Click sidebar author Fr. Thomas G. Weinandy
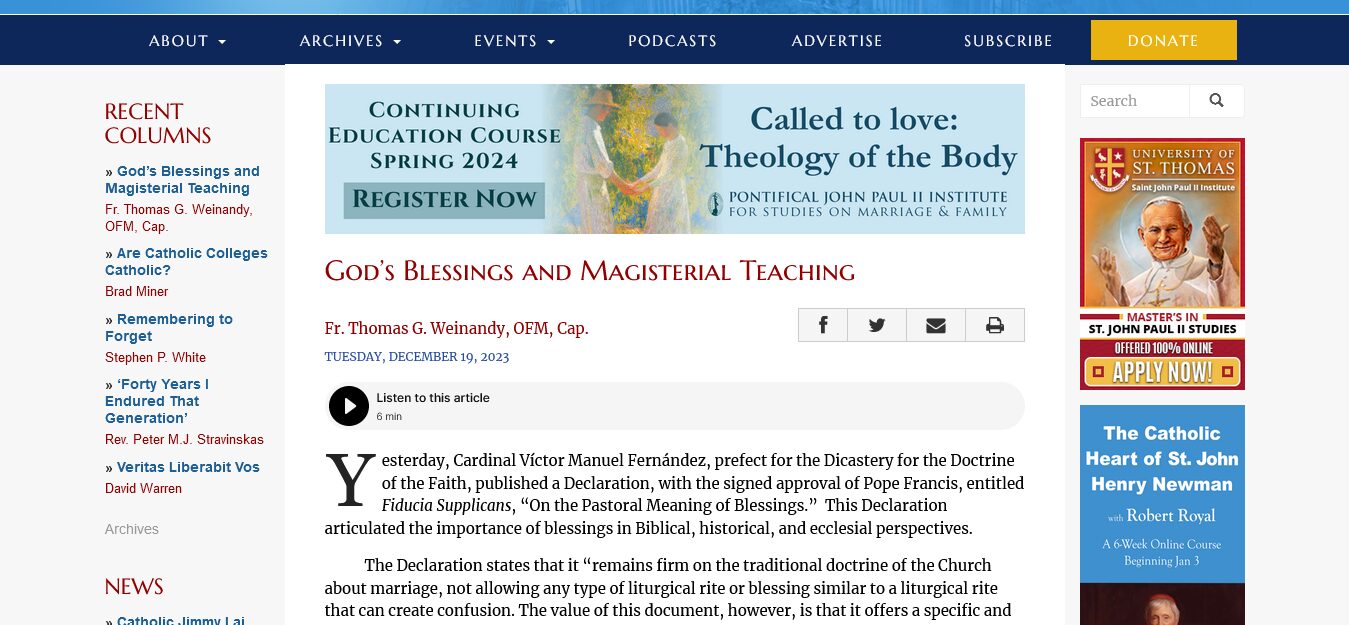Viewport: 1349px width, 625px height. (x=179, y=218)
